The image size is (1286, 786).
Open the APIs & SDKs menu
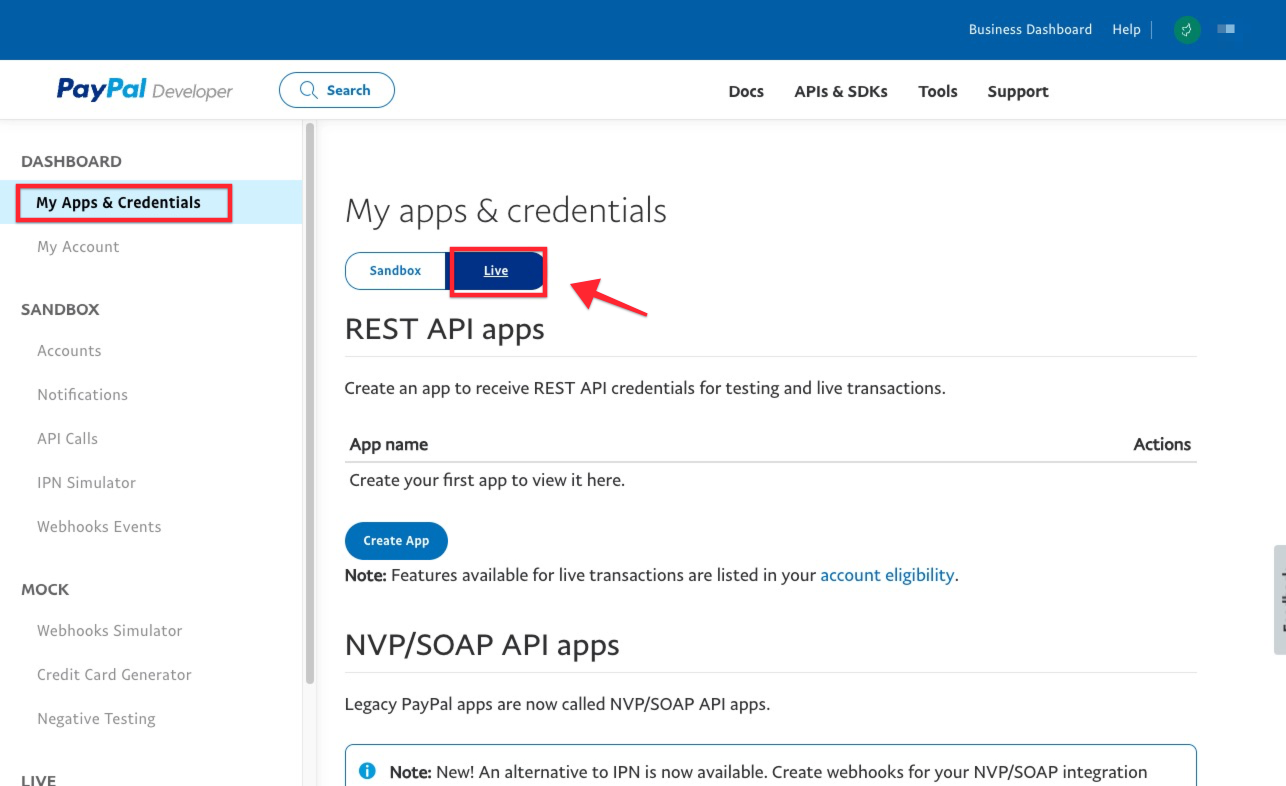[x=841, y=91]
